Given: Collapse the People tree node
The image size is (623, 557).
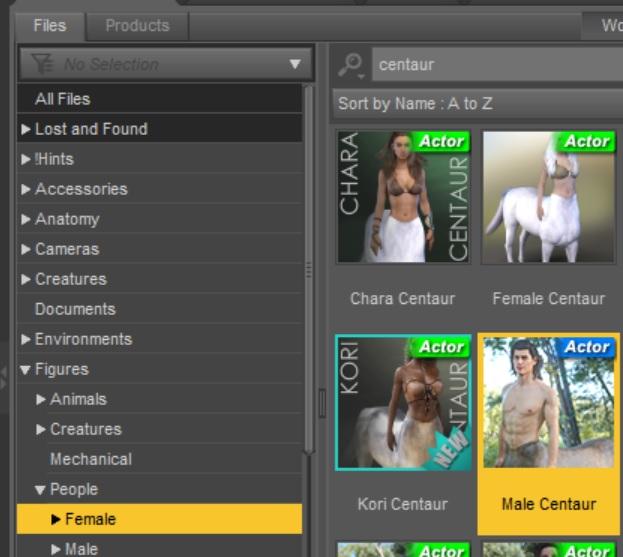Looking at the screenshot, I should [x=40, y=490].
